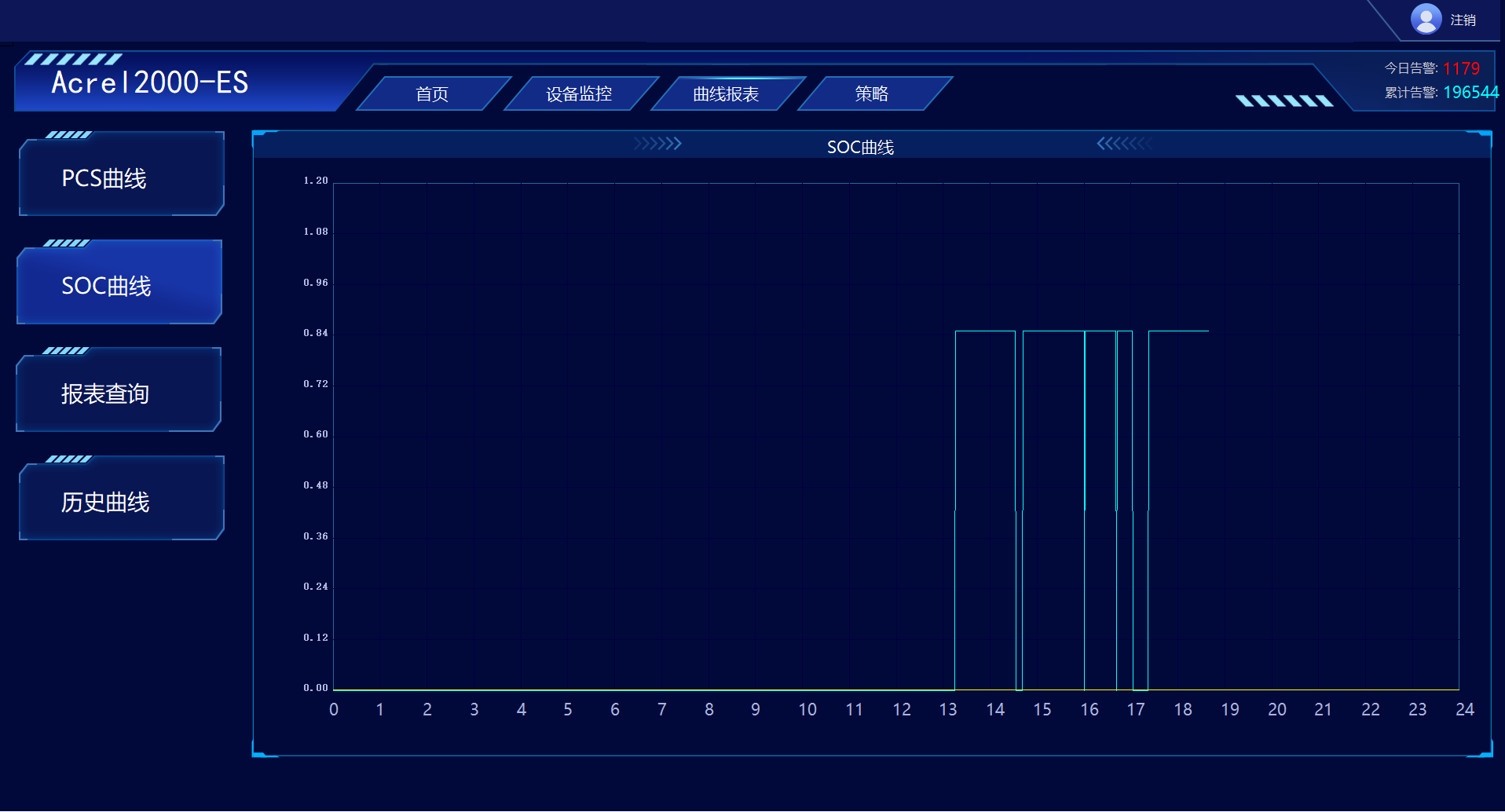Viewport: 1505px width, 812px height.
Task: Open the 首页 home tab
Action: tap(432, 94)
